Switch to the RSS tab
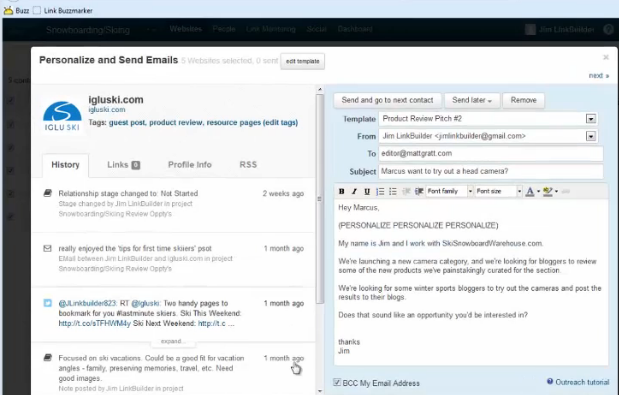This screenshot has width=619, height=395. (248, 165)
